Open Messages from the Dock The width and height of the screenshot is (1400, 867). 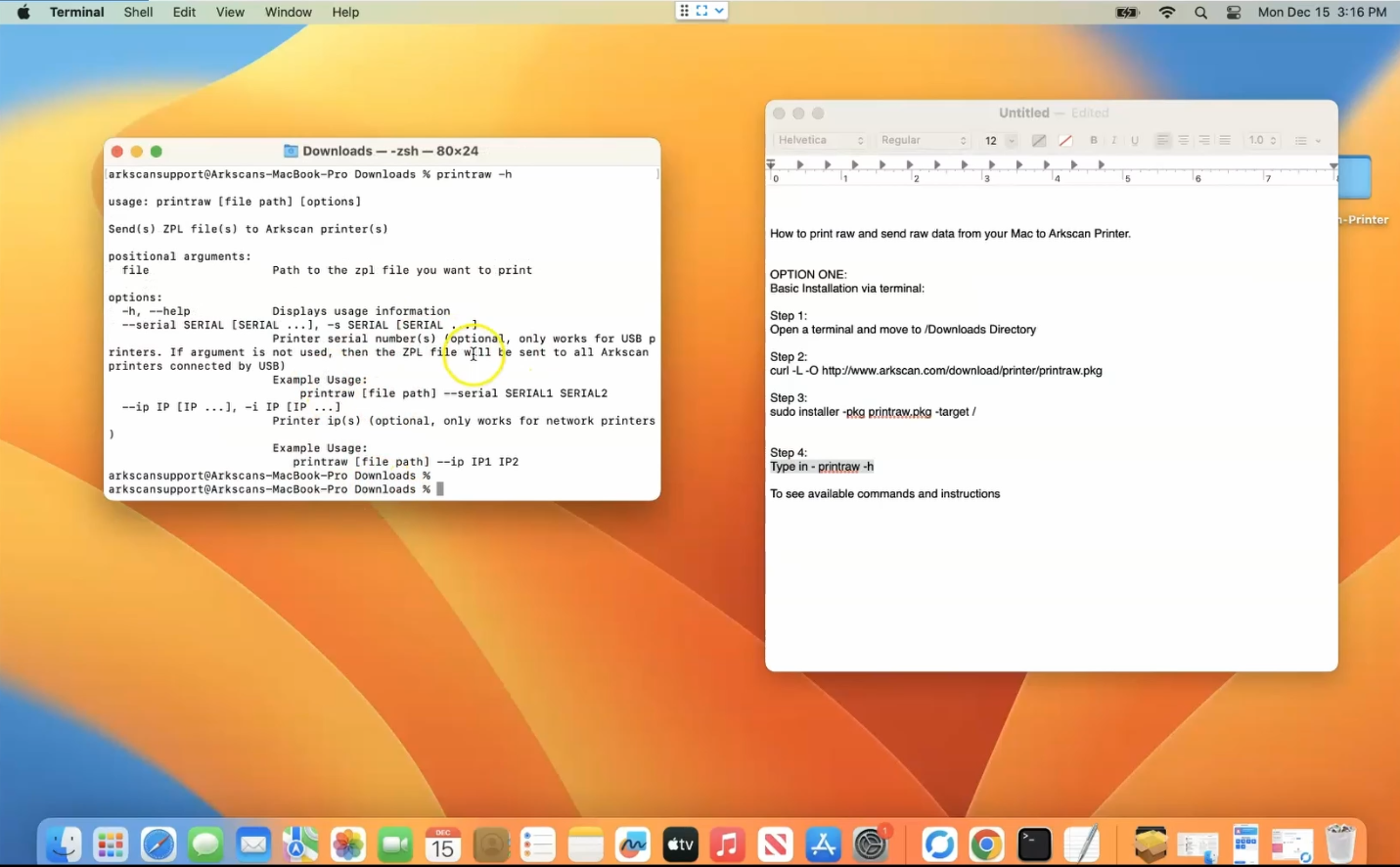pyautogui.click(x=205, y=844)
